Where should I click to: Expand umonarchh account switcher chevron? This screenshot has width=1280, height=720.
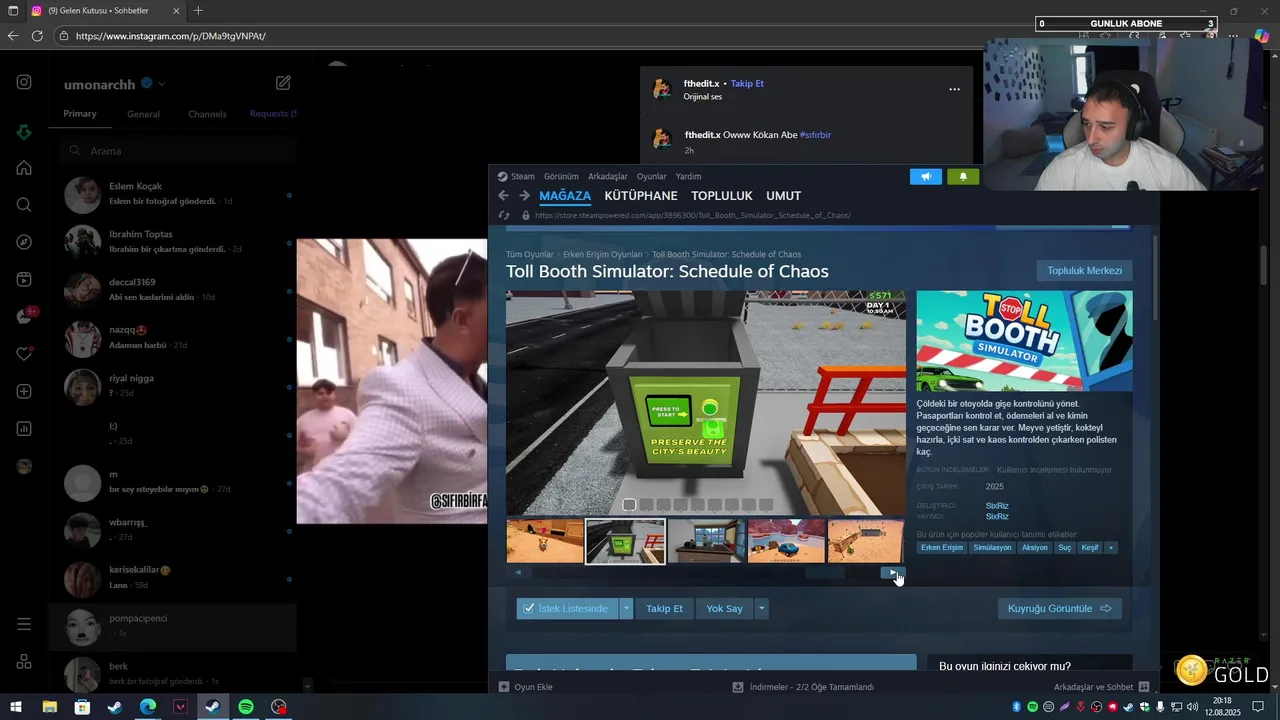162,84
